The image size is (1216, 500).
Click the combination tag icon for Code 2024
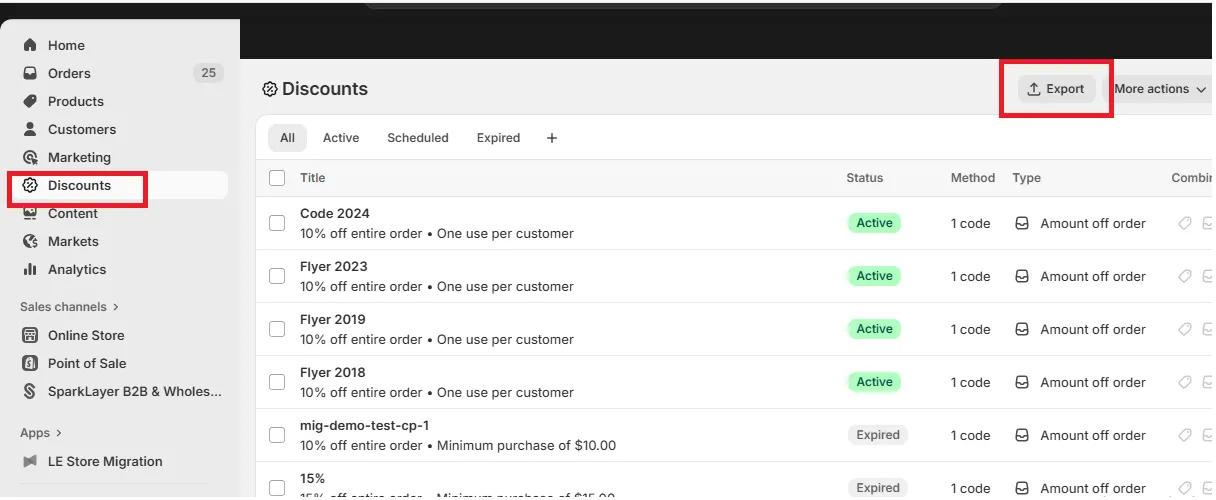pos(1185,223)
